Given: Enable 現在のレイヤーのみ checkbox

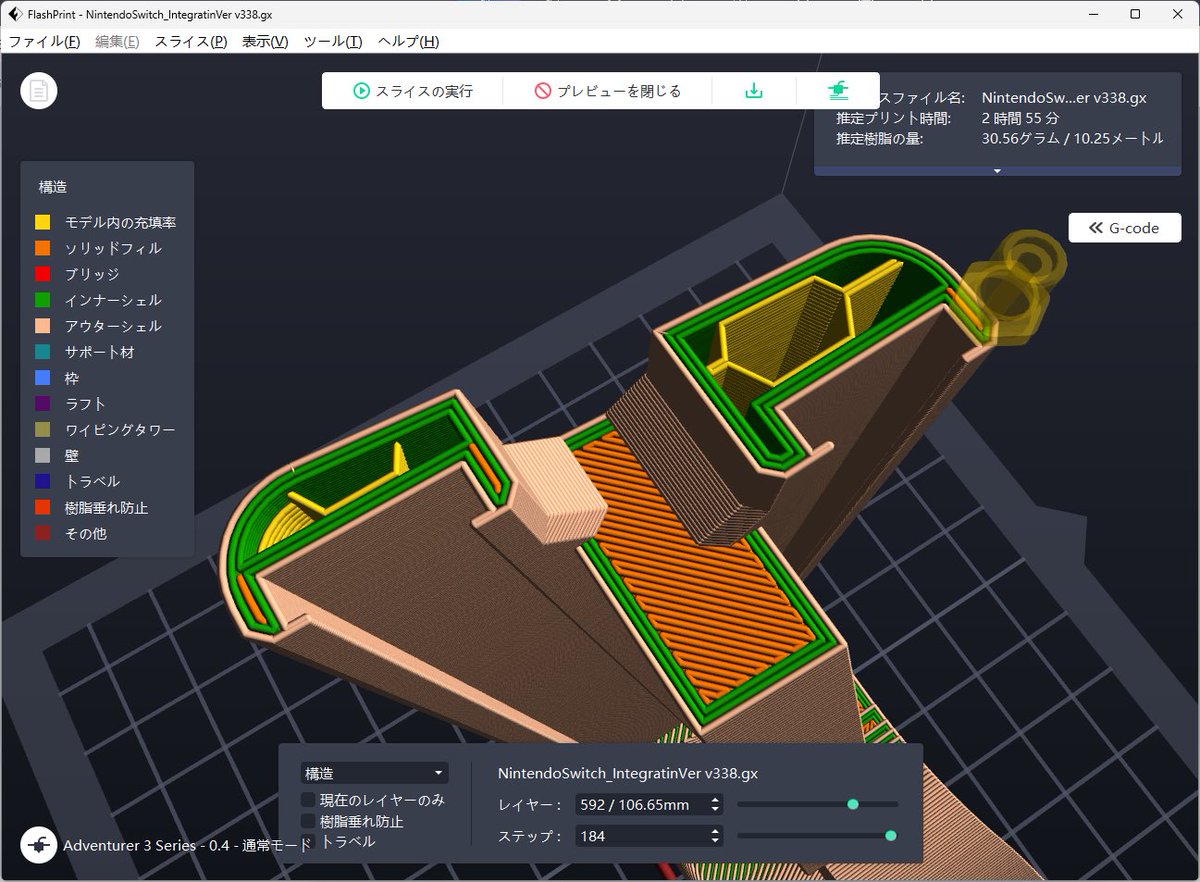Looking at the screenshot, I should click(309, 800).
